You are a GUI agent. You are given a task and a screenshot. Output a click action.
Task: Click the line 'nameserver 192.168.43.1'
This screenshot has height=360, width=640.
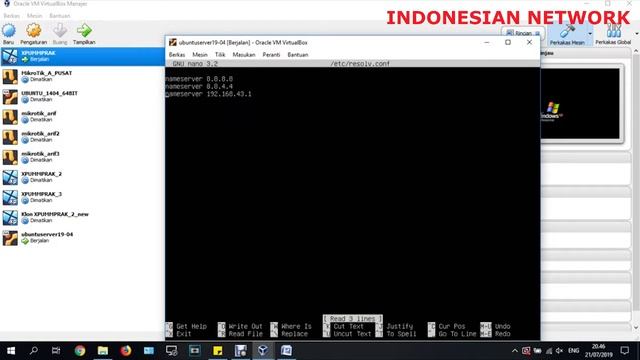pos(209,94)
